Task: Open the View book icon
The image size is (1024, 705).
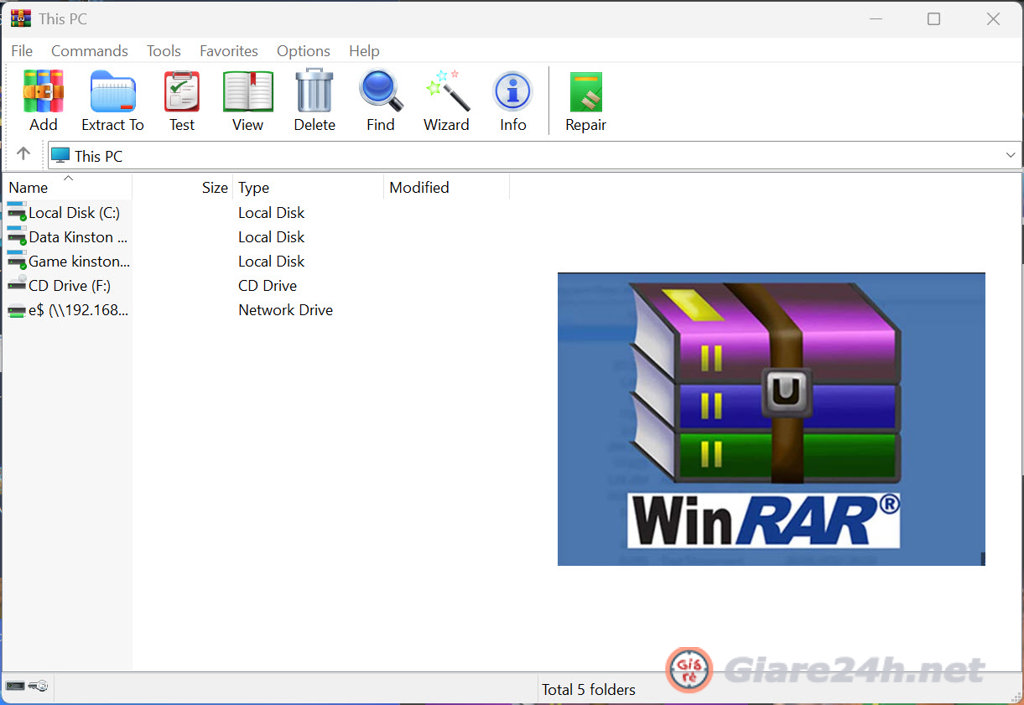Action: [247, 92]
